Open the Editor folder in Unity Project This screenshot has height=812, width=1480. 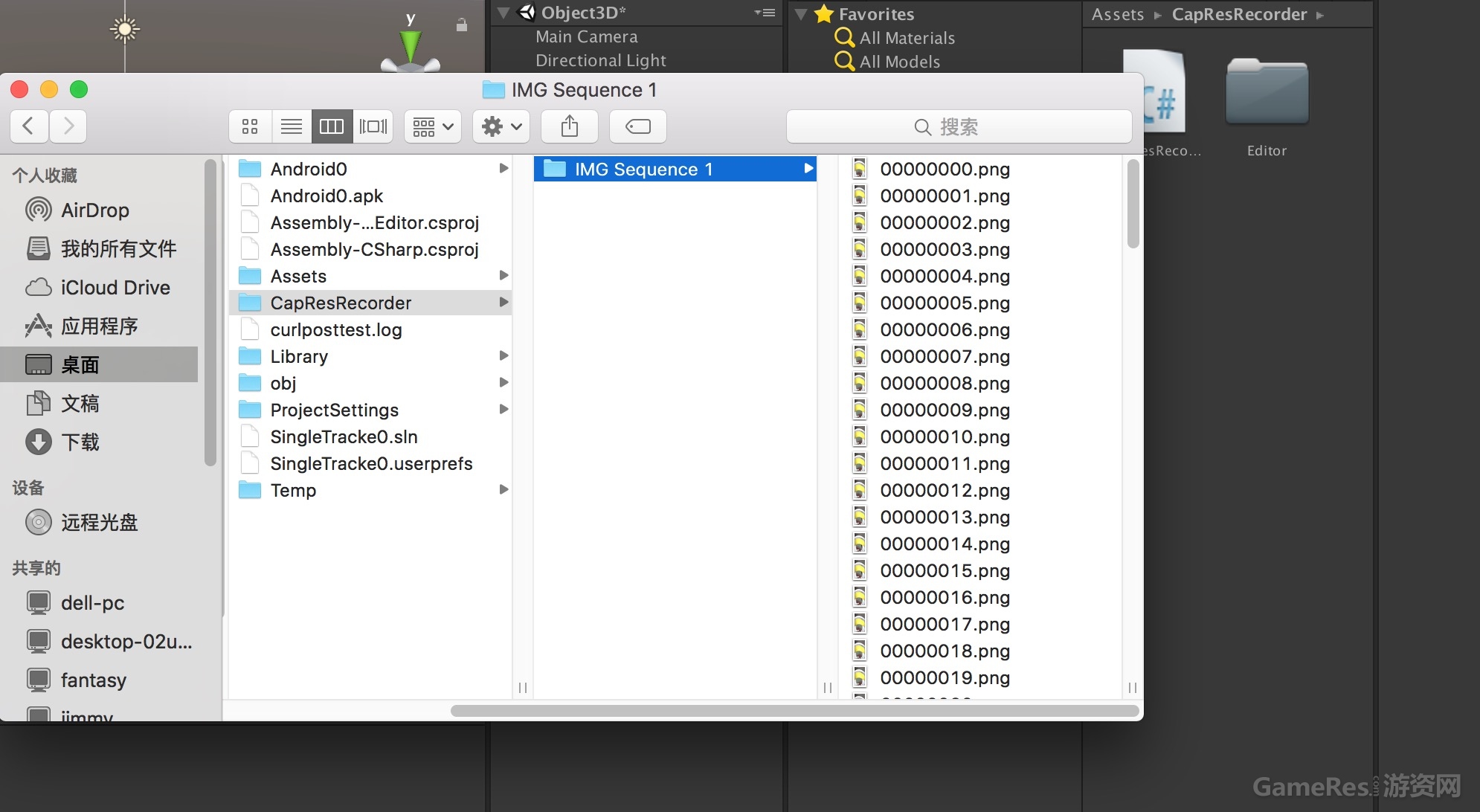click(x=1267, y=107)
